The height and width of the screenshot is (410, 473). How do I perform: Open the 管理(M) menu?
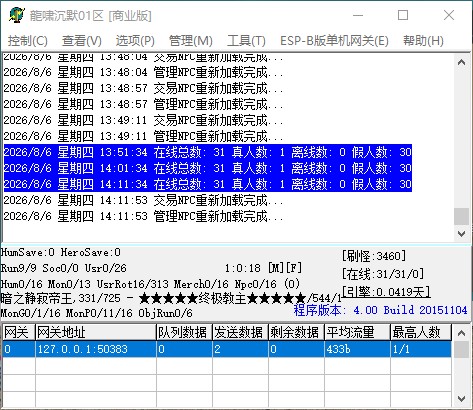point(191,41)
